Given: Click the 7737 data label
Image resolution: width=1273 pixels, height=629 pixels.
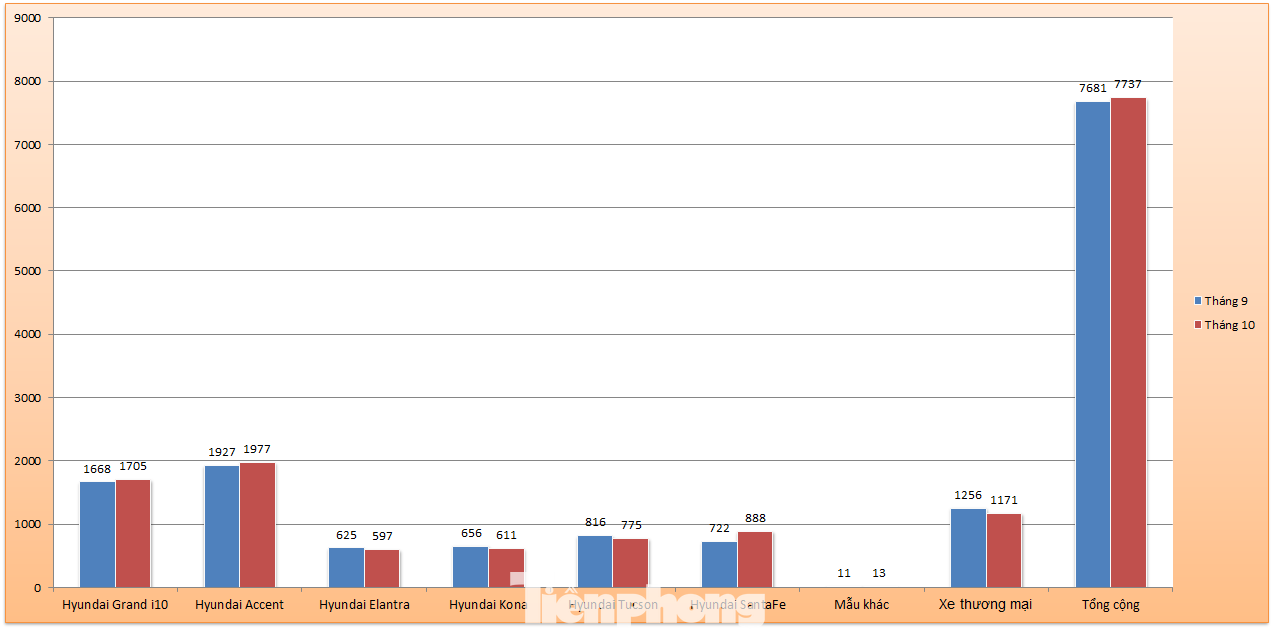Looking at the screenshot, I should [x=1128, y=84].
